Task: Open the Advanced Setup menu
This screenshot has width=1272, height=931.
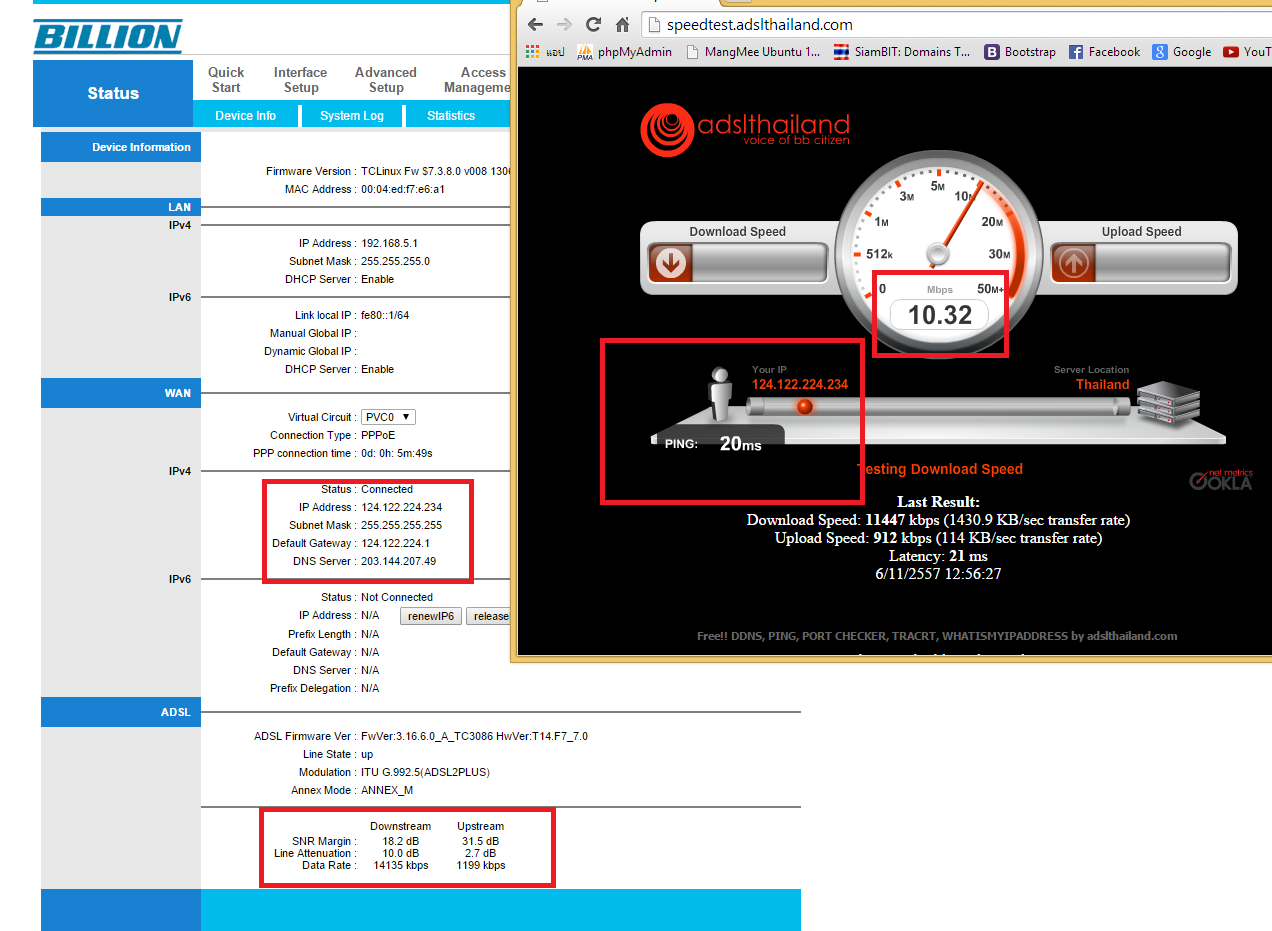Action: tap(386, 80)
